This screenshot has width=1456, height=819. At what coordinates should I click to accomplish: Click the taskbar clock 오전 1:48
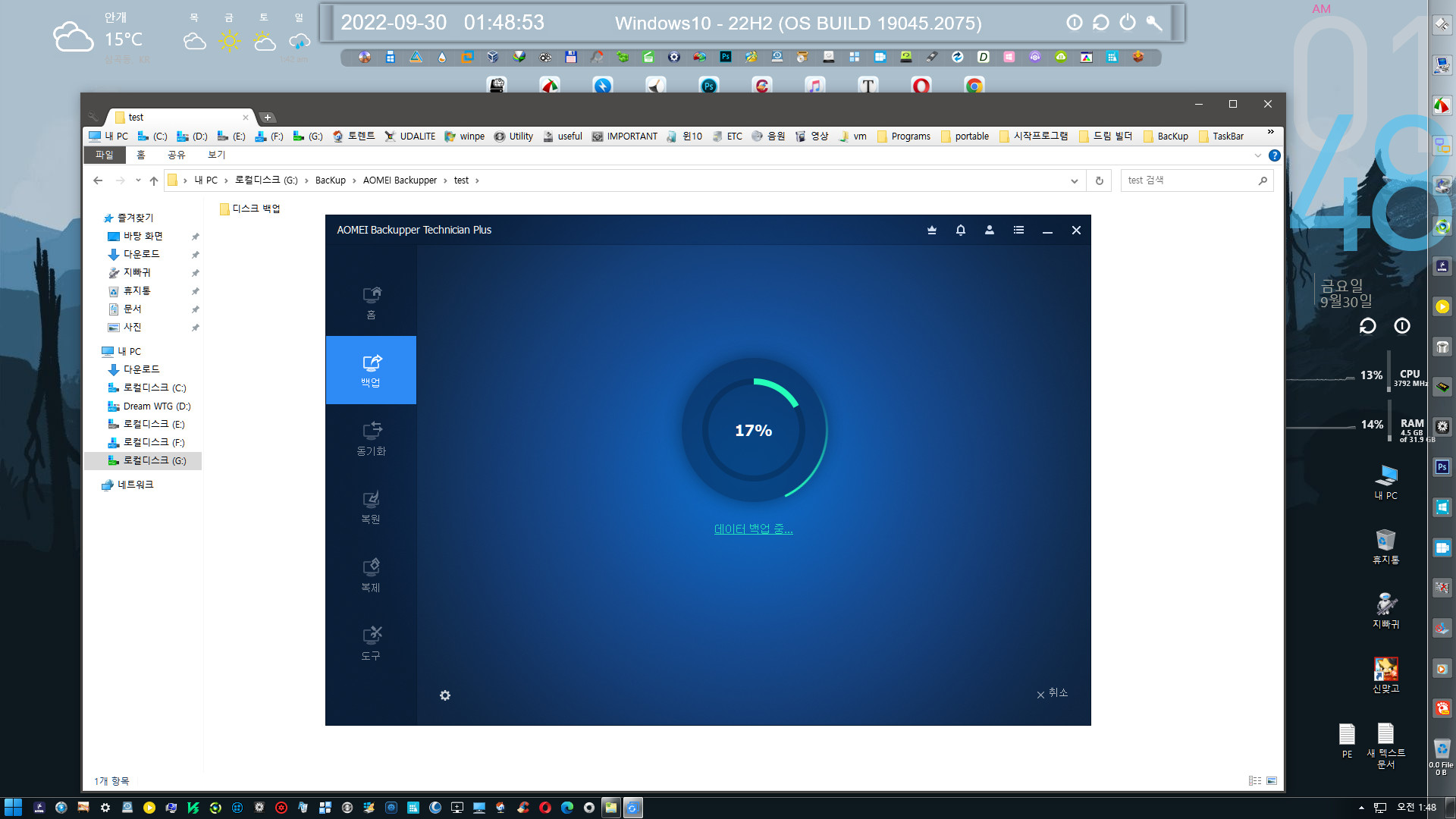[1416, 808]
